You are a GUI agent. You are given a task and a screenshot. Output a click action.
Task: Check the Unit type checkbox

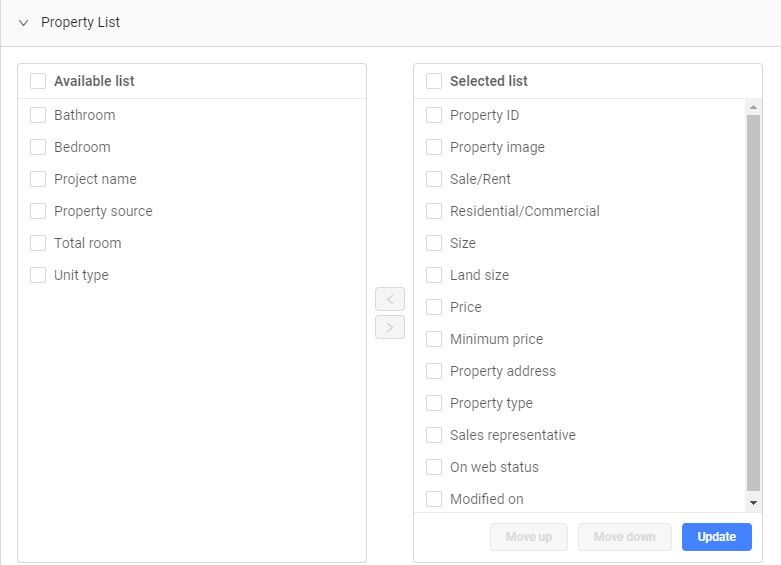38,275
